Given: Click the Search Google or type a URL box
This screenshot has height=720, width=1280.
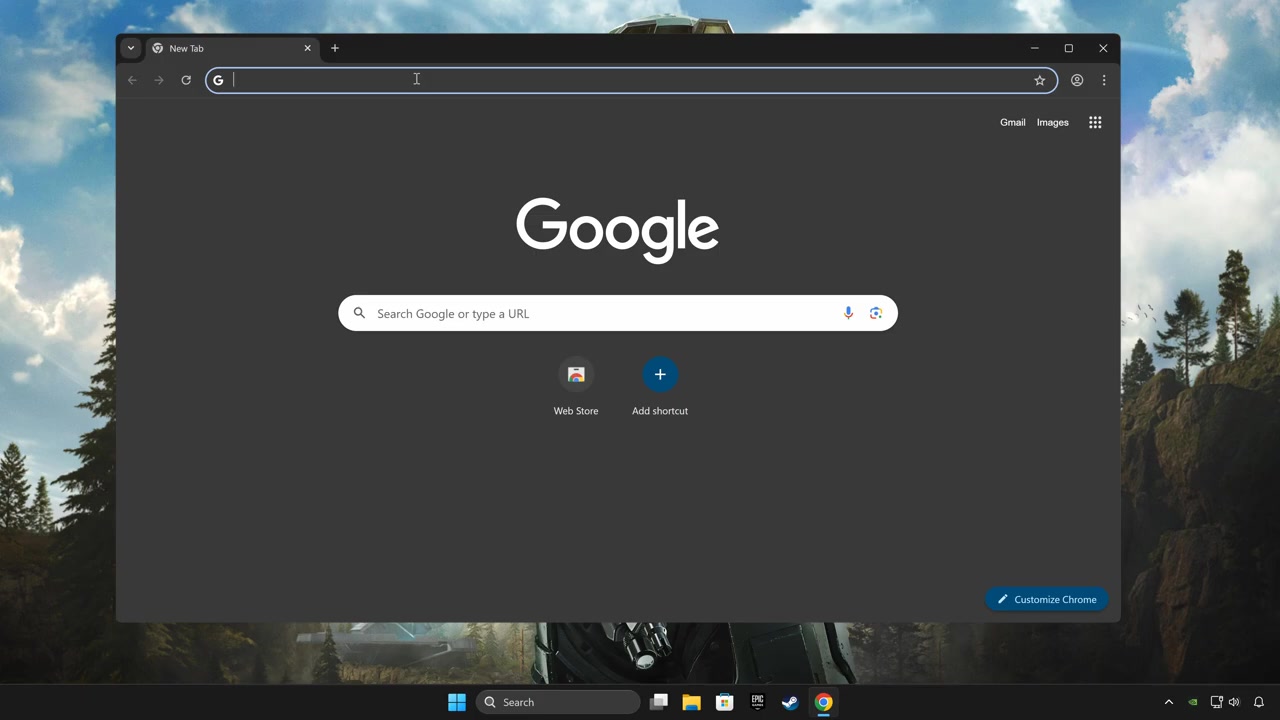Looking at the screenshot, I should pos(618,313).
